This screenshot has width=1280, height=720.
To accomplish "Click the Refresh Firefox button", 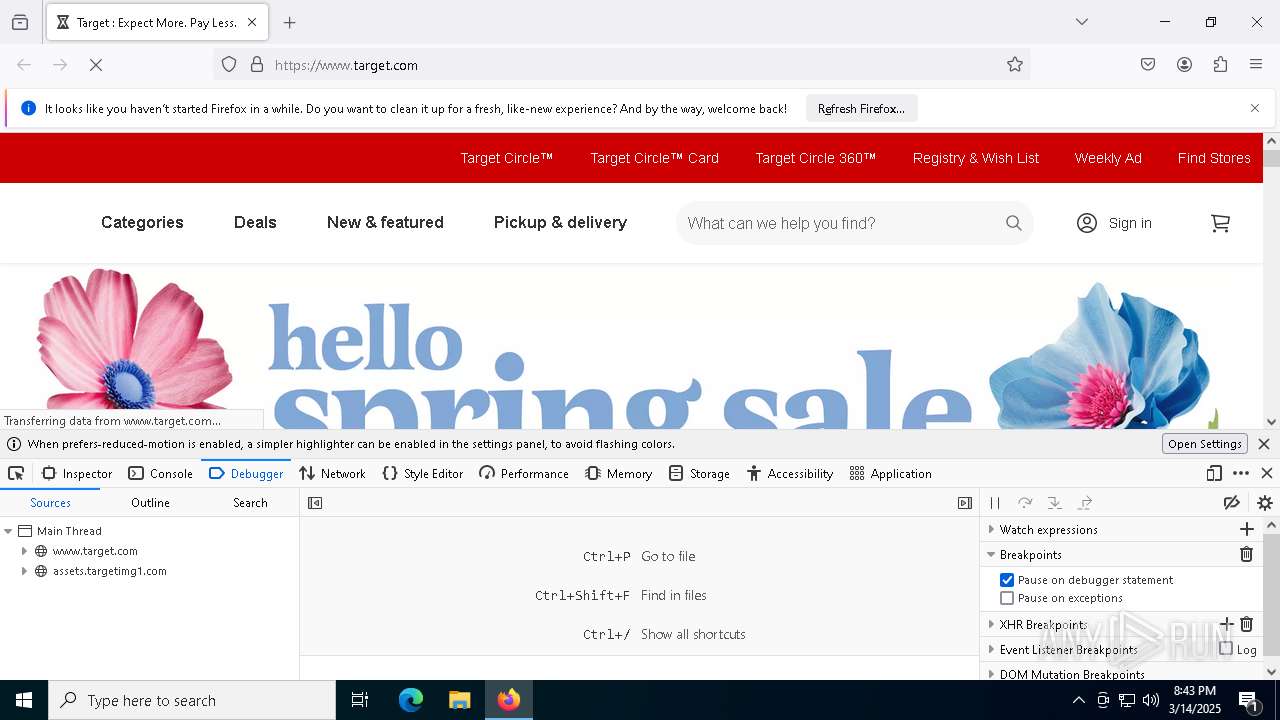I will point(861,109).
